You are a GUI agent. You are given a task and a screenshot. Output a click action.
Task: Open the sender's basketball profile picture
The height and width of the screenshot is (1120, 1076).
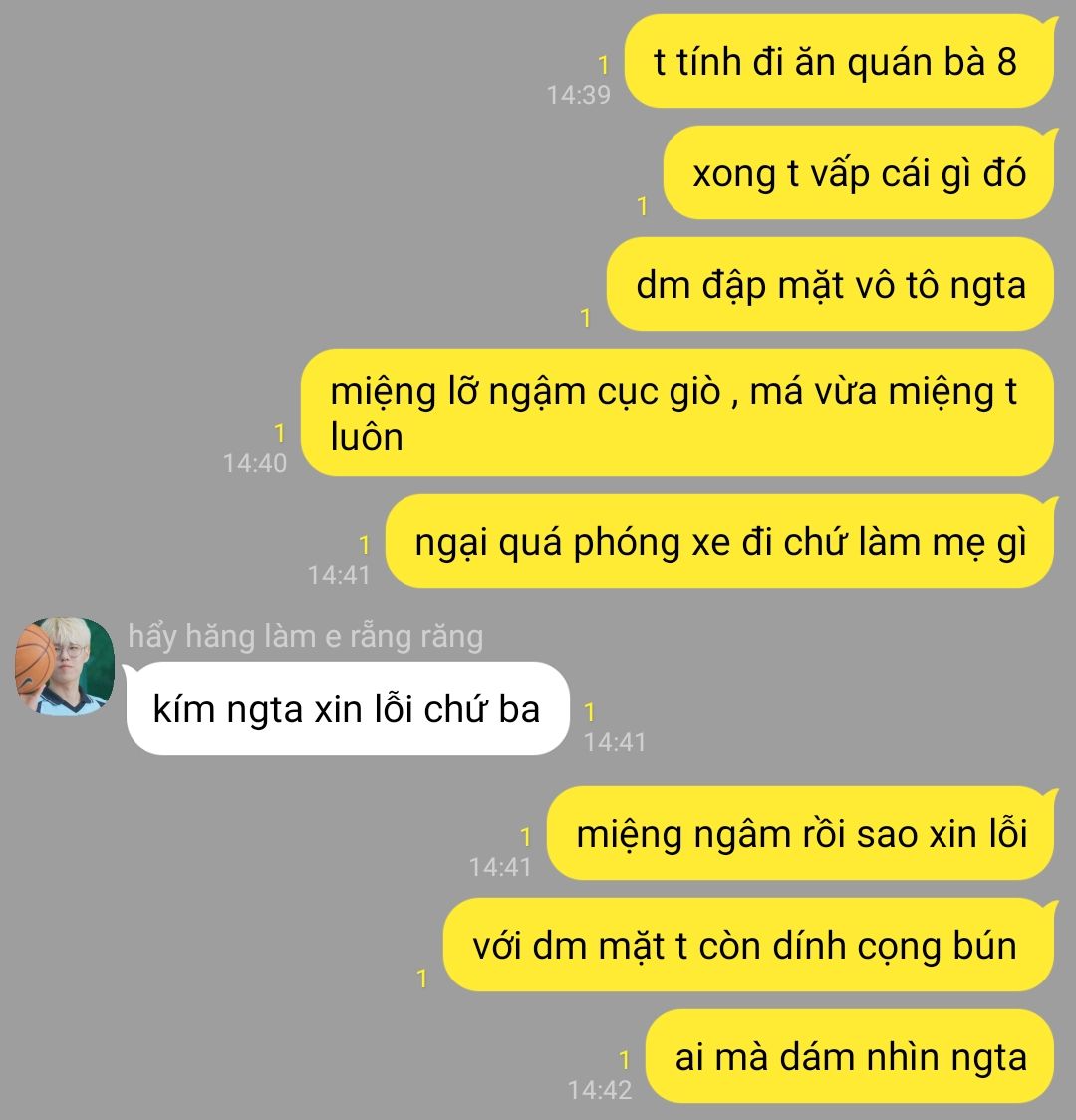(x=64, y=666)
